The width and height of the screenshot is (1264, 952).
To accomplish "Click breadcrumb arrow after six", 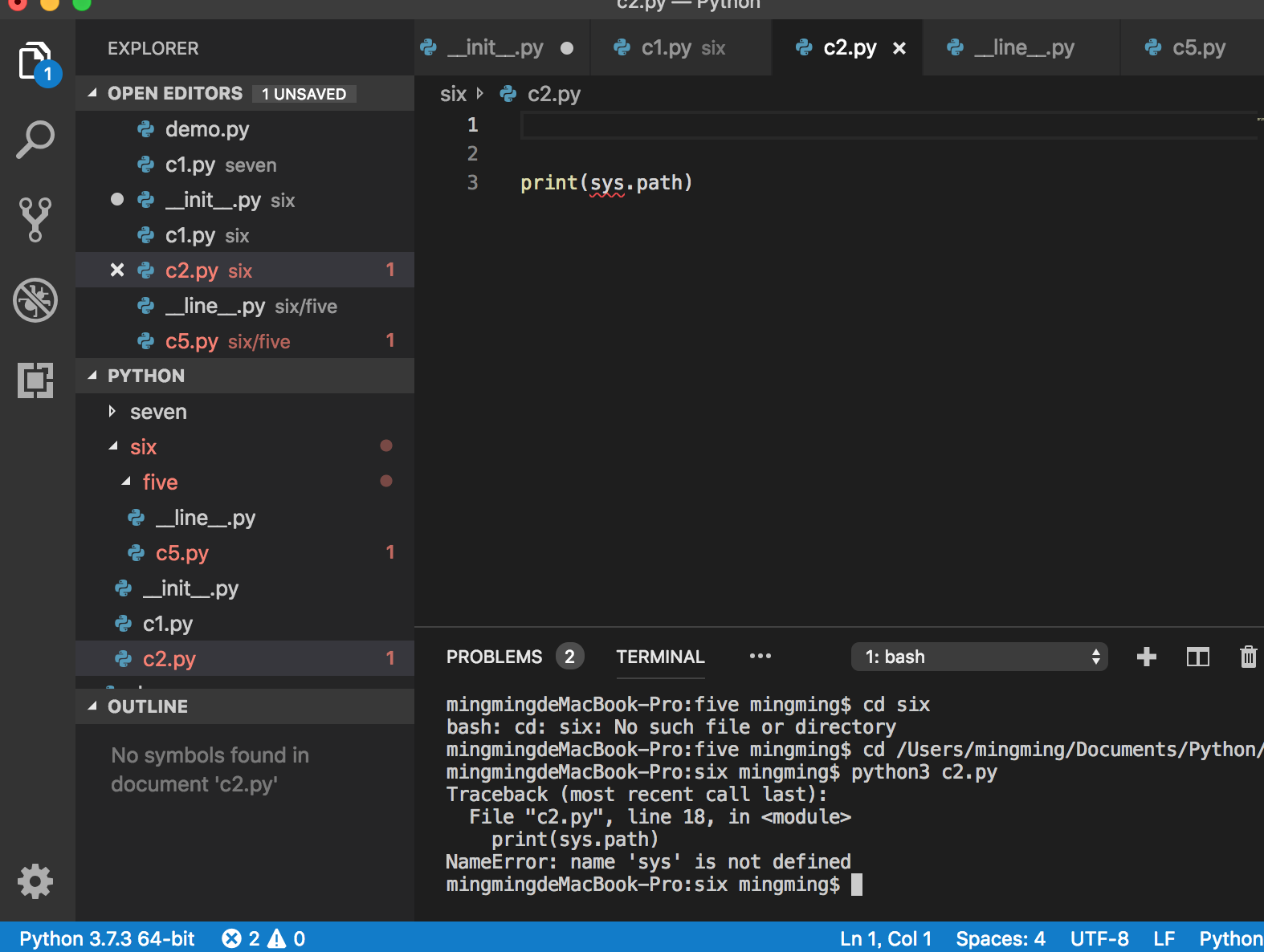I will click(479, 93).
